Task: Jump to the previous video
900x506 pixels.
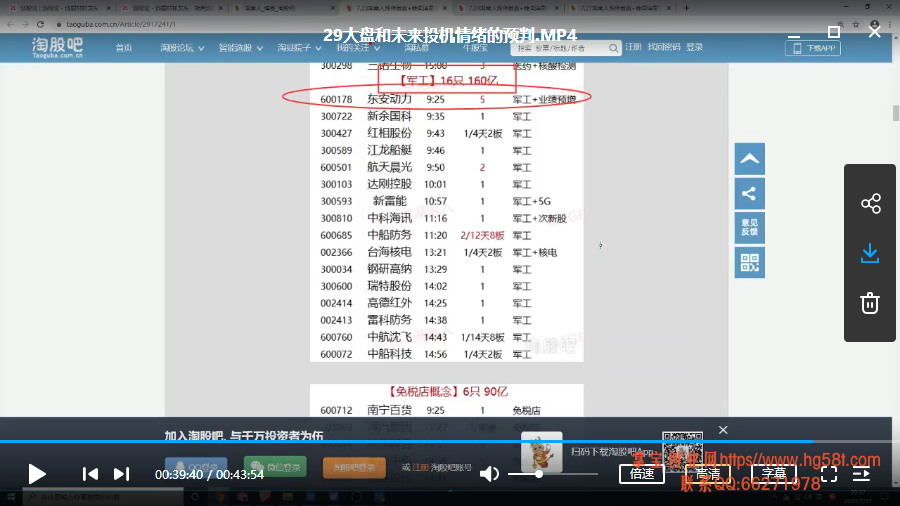Action: click(x=90, y=474)
